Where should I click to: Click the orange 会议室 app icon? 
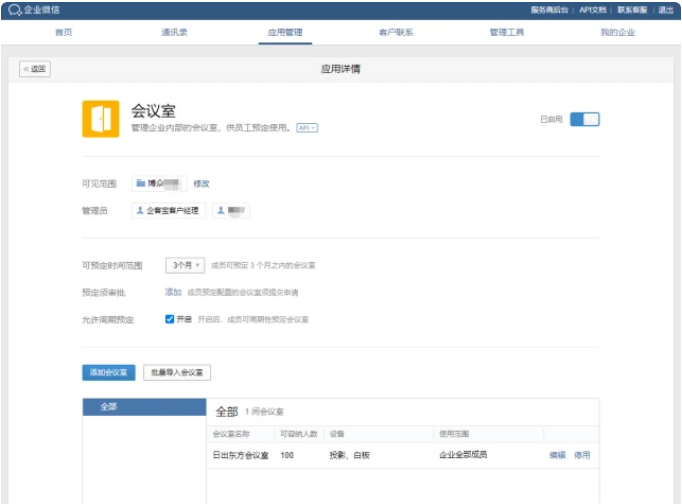click(x=100, y=119)
